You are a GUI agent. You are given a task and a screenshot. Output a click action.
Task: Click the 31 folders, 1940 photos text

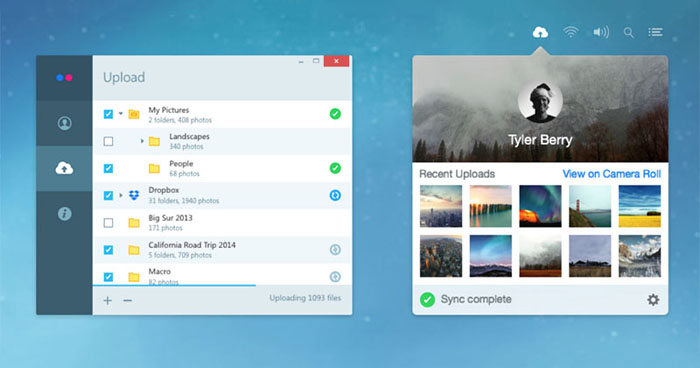[184, 201]
